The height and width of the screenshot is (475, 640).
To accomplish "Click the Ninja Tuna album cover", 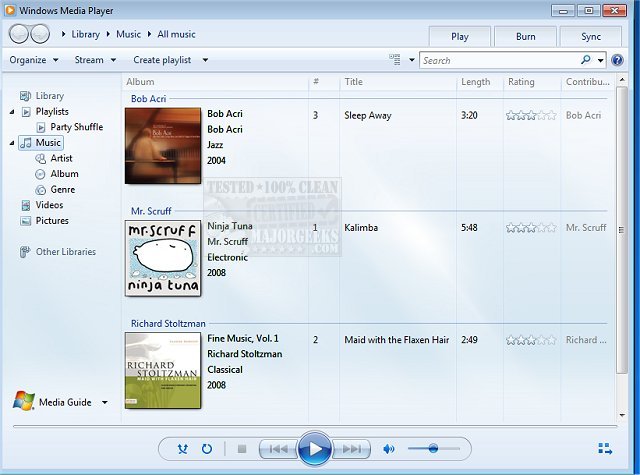I will coord(163,258).
